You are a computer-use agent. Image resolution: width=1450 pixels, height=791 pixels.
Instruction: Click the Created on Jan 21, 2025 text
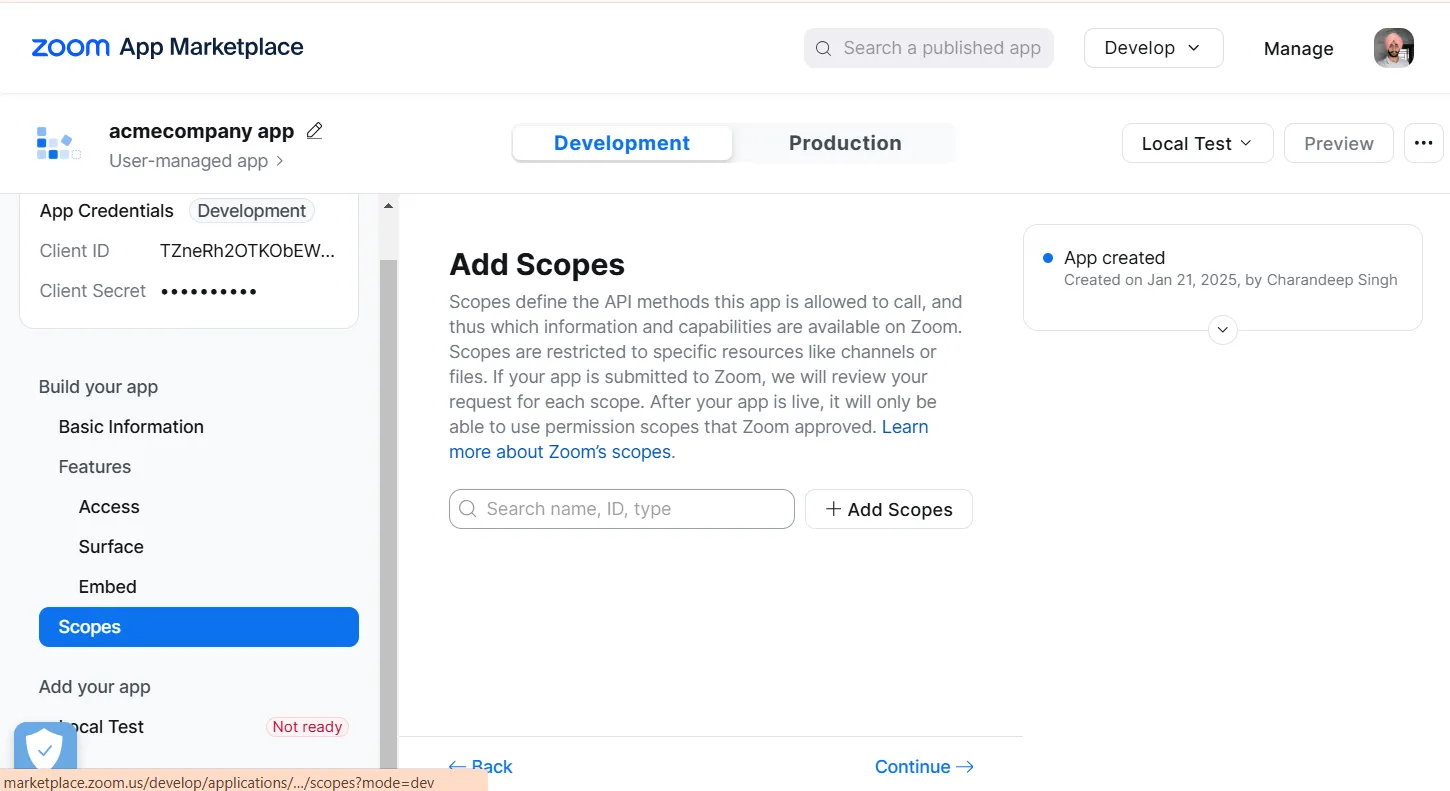click(x=1231, y=280)
